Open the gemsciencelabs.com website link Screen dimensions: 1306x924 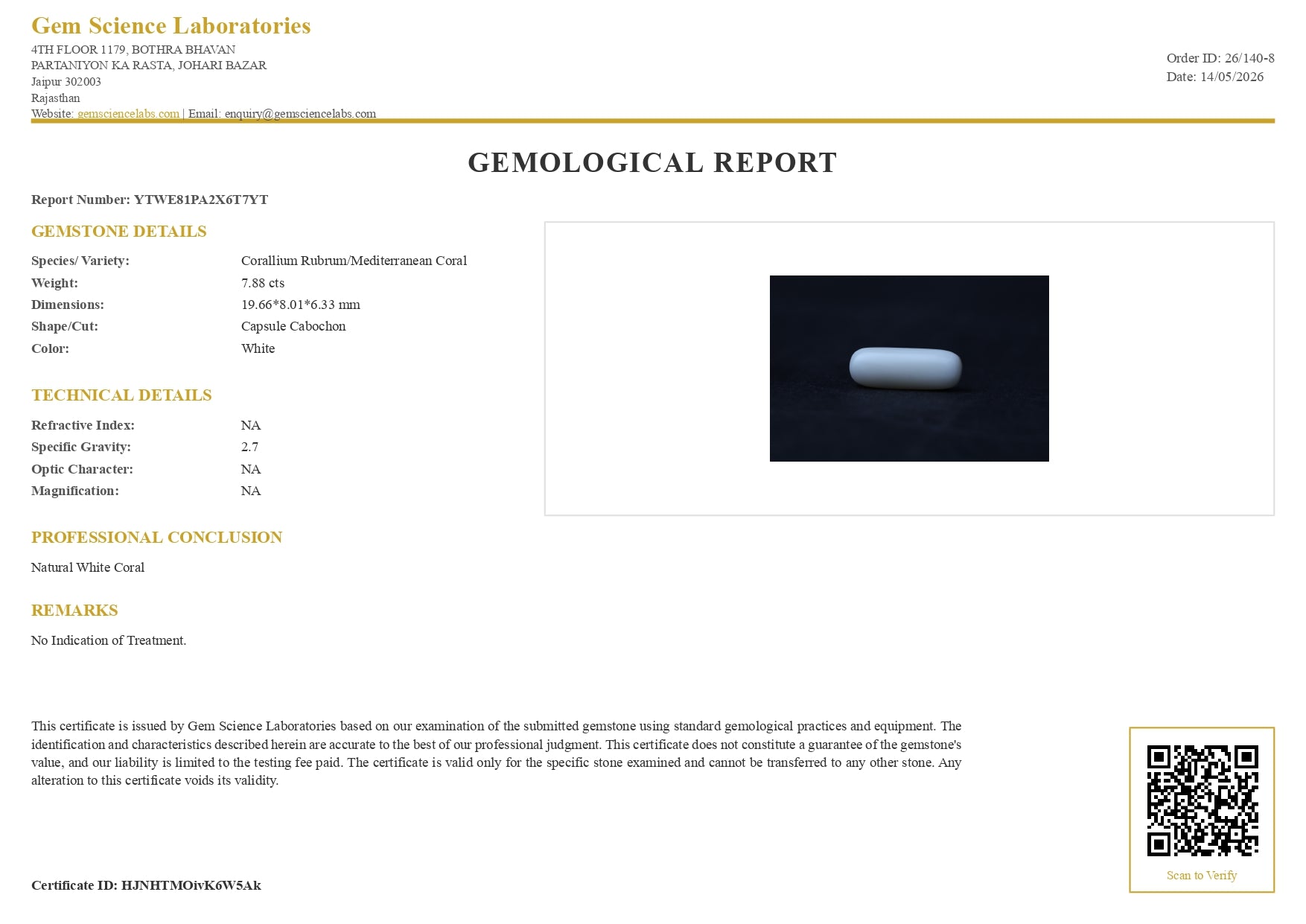click(x=128, y=114)
